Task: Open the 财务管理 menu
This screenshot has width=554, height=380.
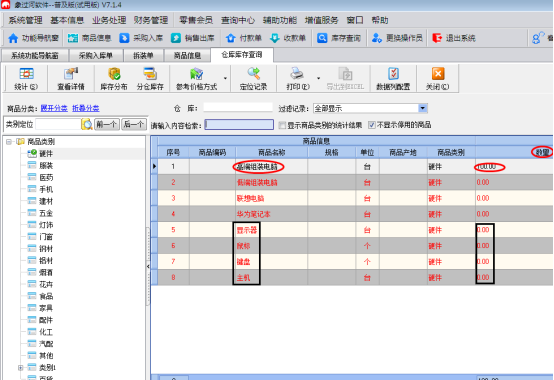Action: tap(151, 20)
